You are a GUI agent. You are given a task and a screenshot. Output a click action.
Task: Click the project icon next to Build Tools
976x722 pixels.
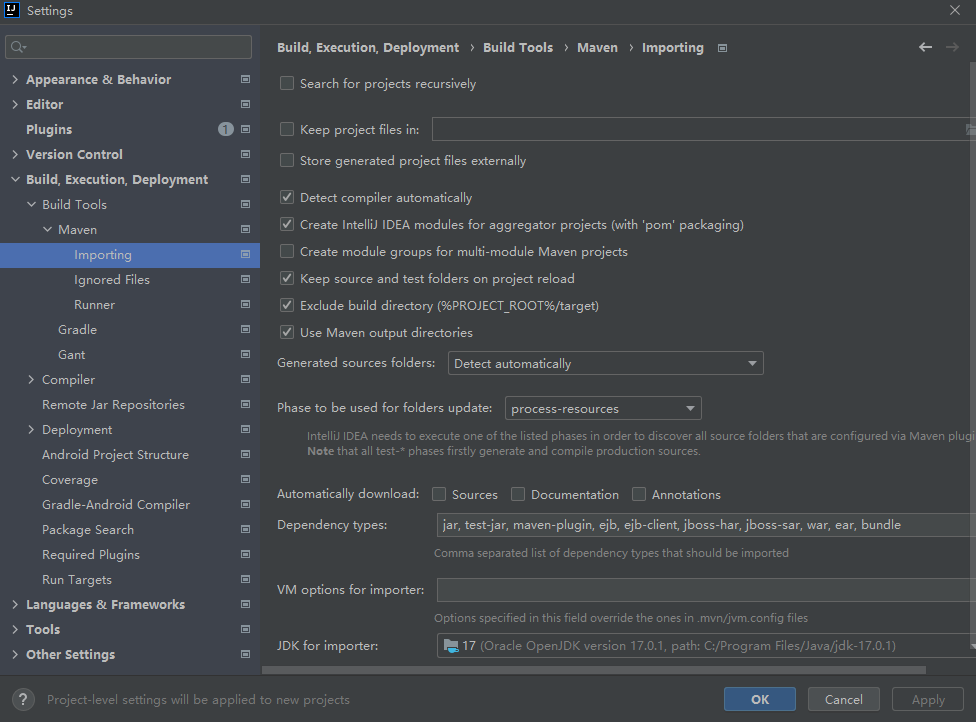(245, 204)
